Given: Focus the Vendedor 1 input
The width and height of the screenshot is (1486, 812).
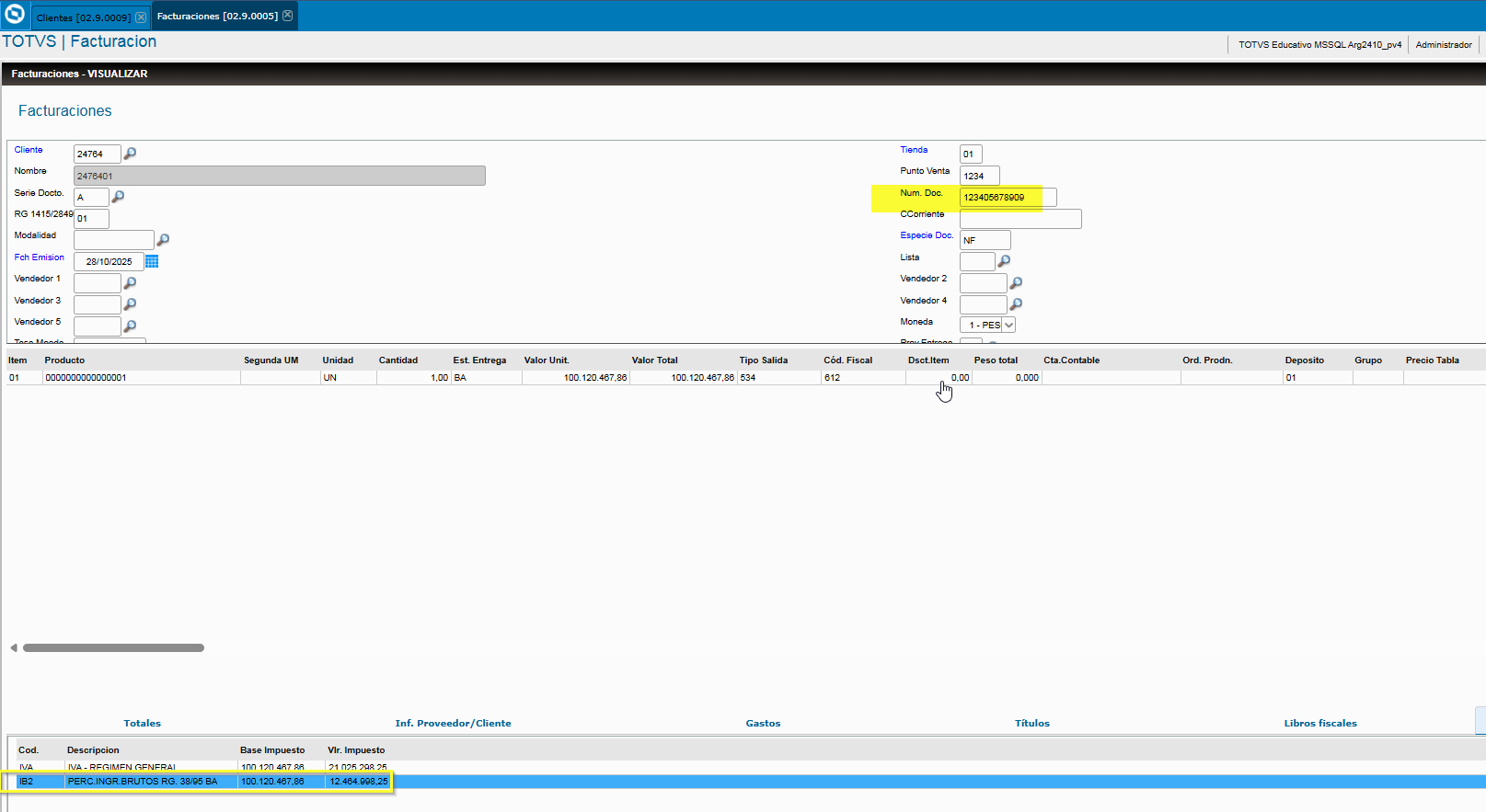Looking at the screenshot, I should (x=98, y=283).
